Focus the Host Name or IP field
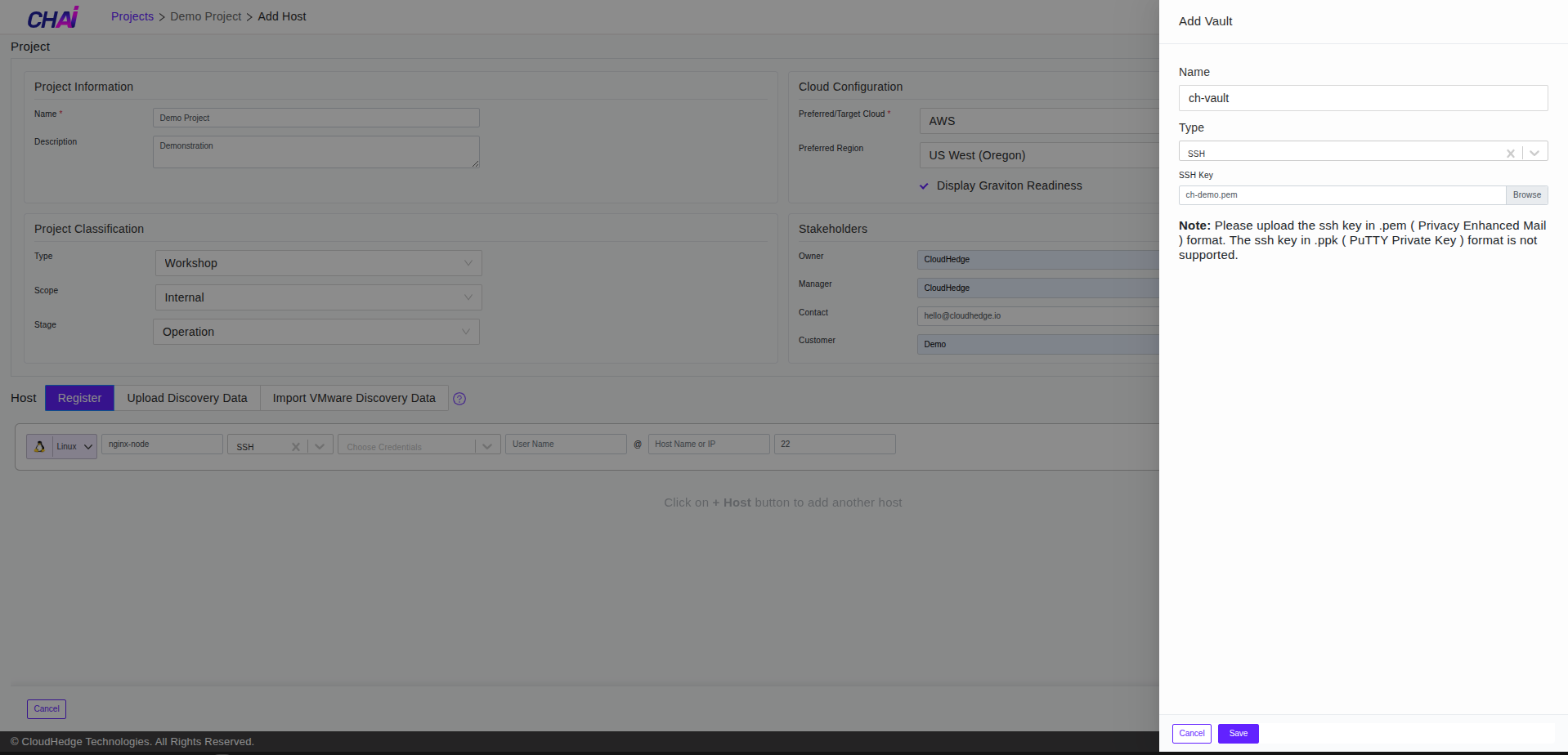The height and width of the screenshot is (755, 1568). tap(709, 444)
